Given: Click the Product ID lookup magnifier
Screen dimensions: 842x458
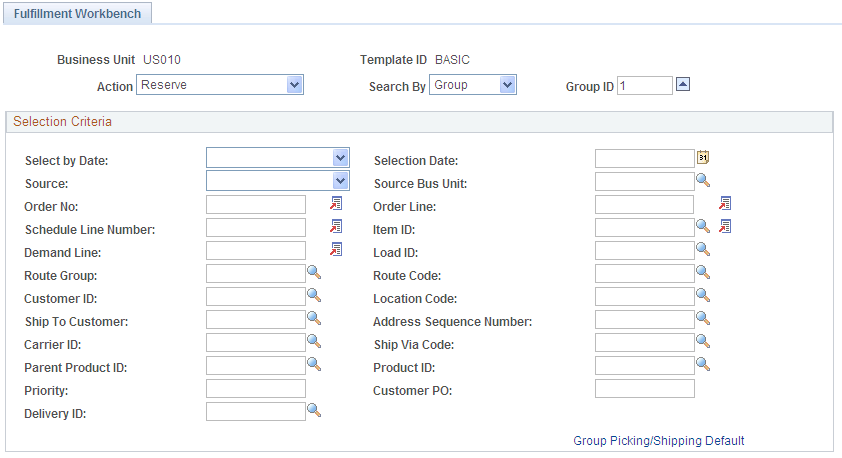Looking at the screenshot, I should [703, 365].
